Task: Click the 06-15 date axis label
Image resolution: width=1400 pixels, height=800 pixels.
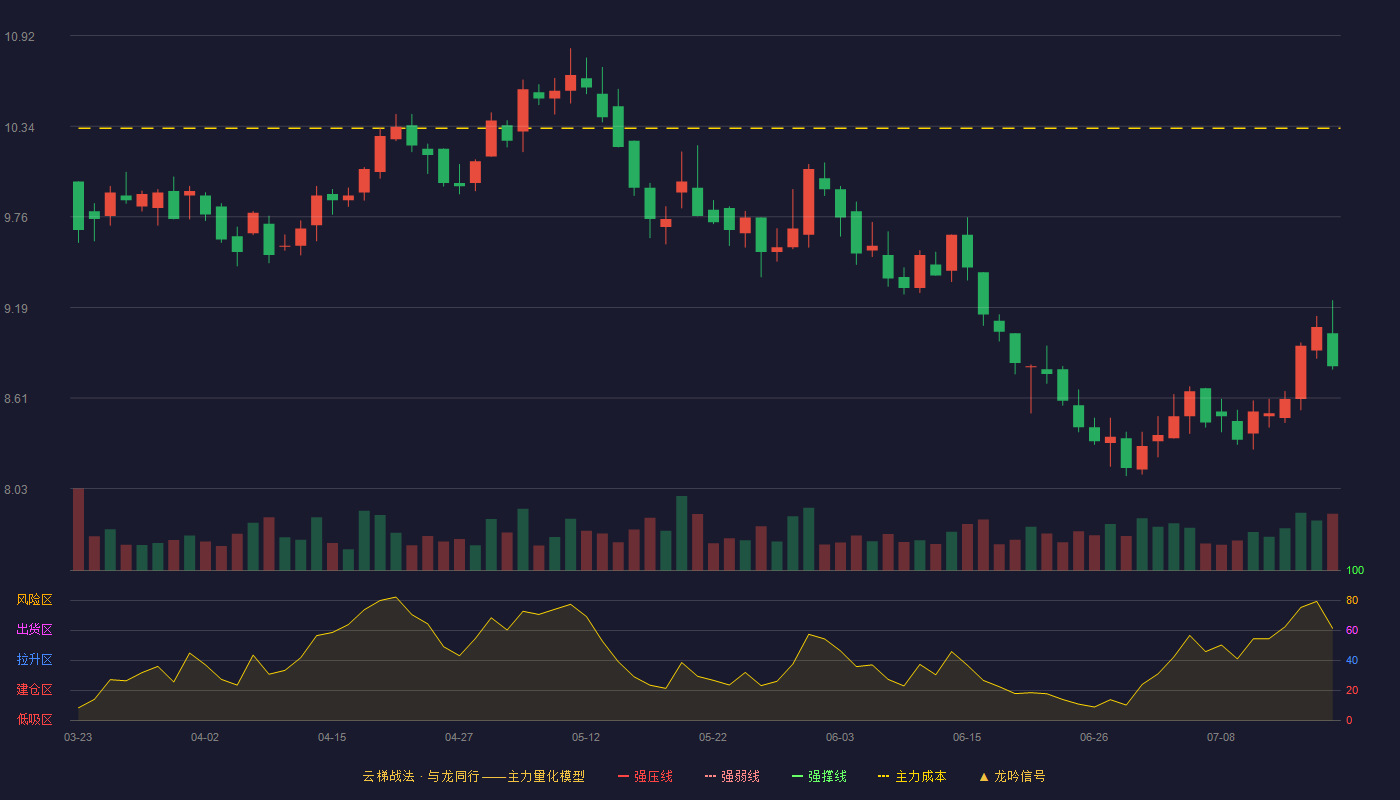Action: [x=967, y=737]
